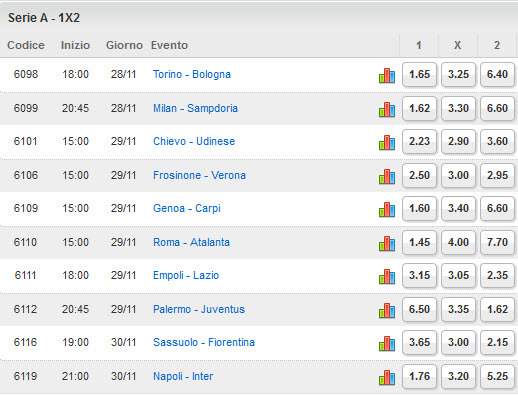
Task: Open statistics icon for Milan - Sampdoria
Action: pyautogui.click(x=387, y=109)
